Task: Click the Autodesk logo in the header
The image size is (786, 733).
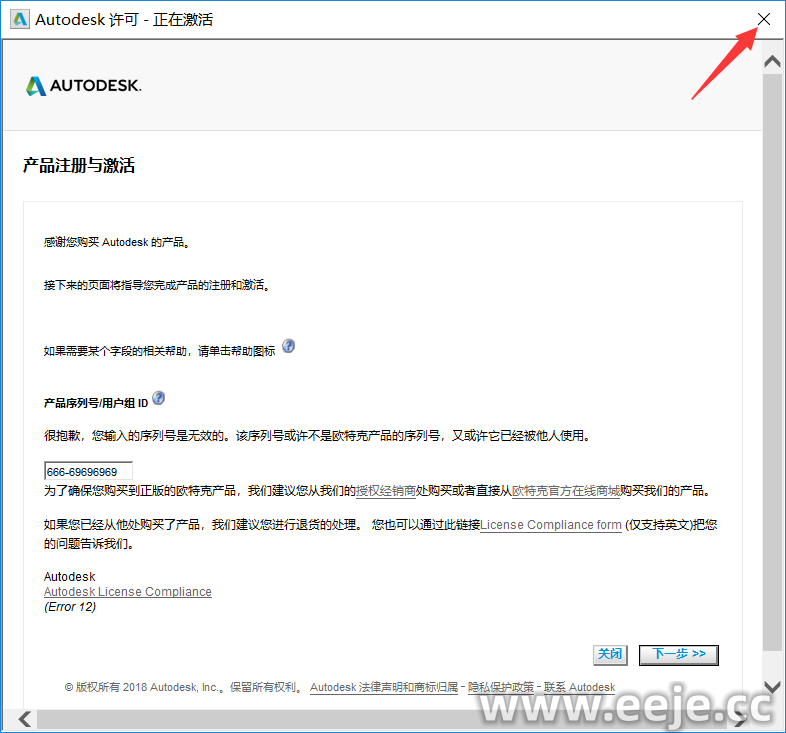Action: [83, 86]
